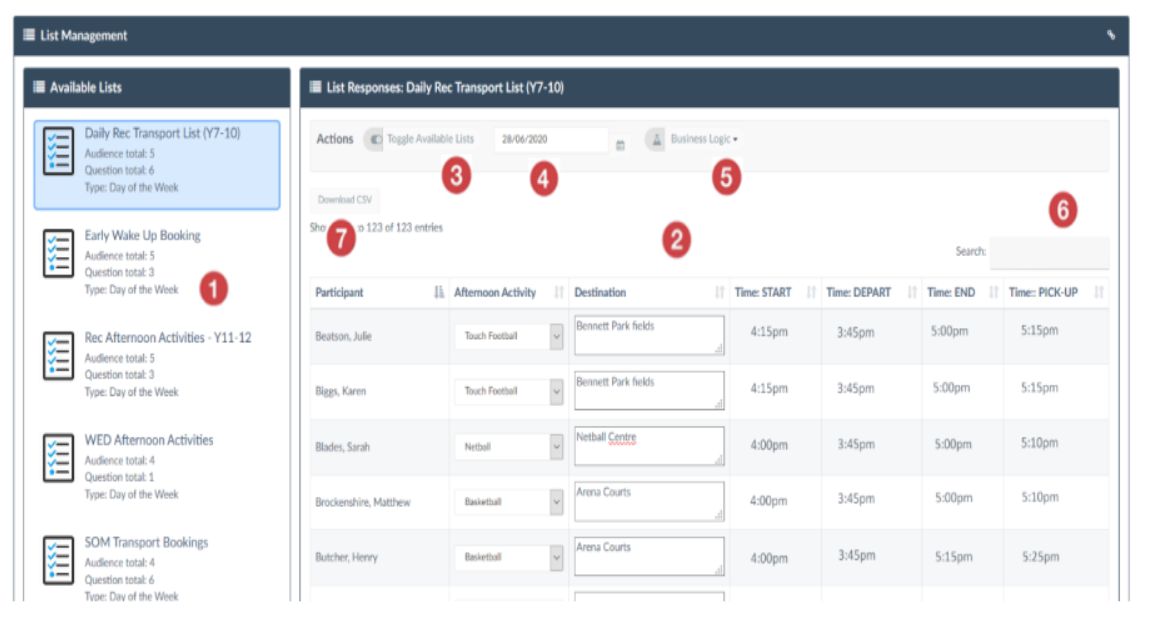This screenshot has width=1149, height=636.
Task: Click the SOM Transport Bookings checklist icon
Action: point(58,561)
